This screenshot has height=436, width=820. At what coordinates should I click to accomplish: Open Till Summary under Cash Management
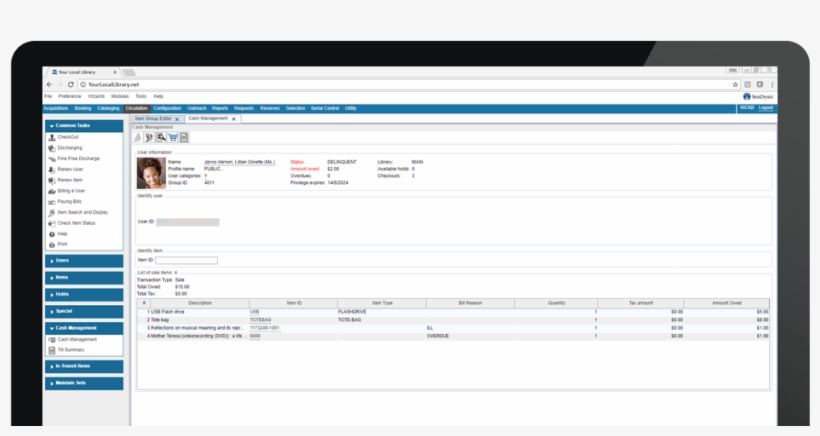tap(71, 350)
